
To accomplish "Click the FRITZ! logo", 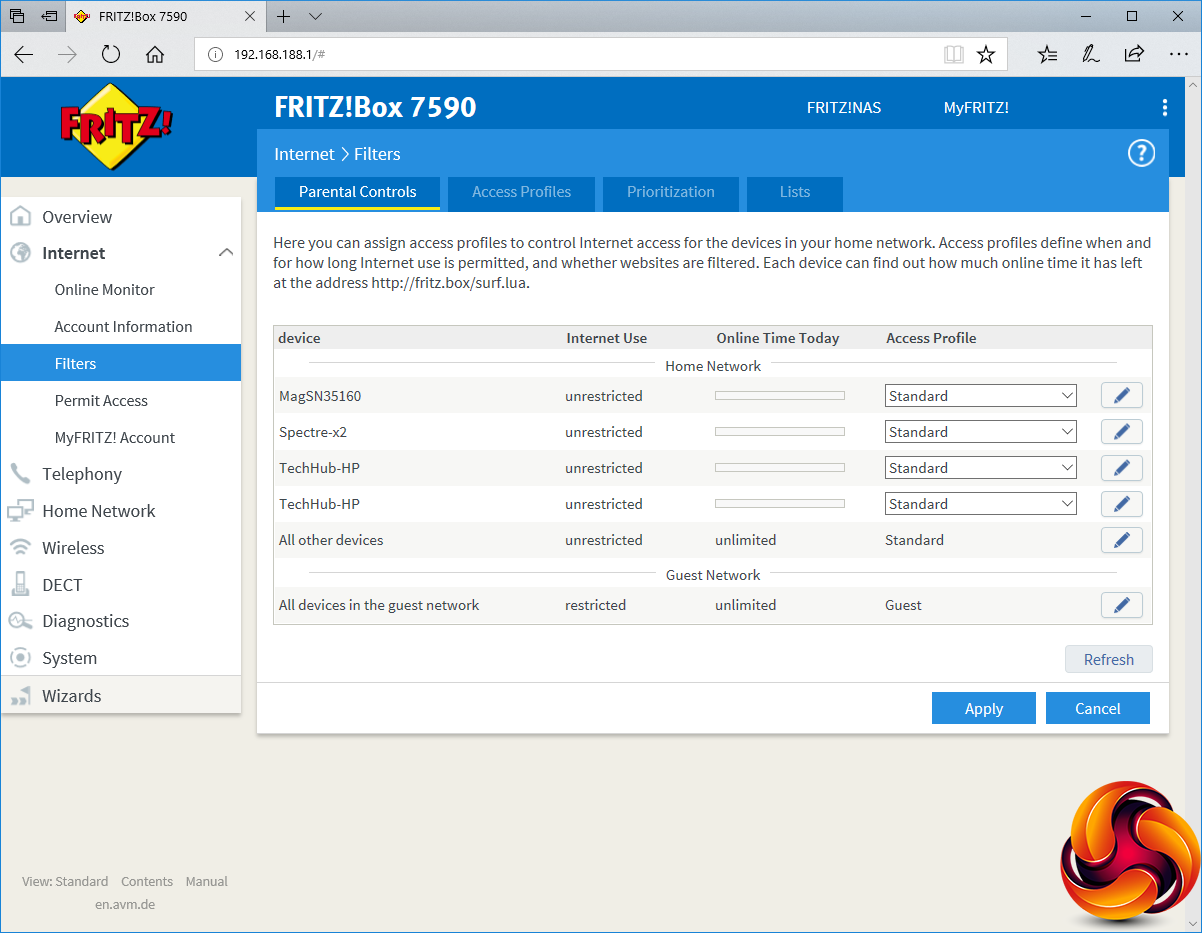I will point(116,127).
